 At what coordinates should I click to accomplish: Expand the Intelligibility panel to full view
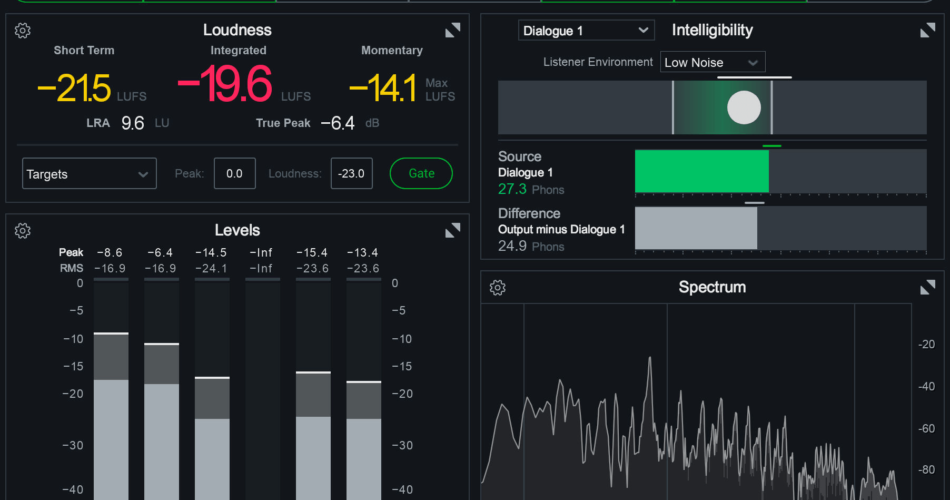point(928,30)
